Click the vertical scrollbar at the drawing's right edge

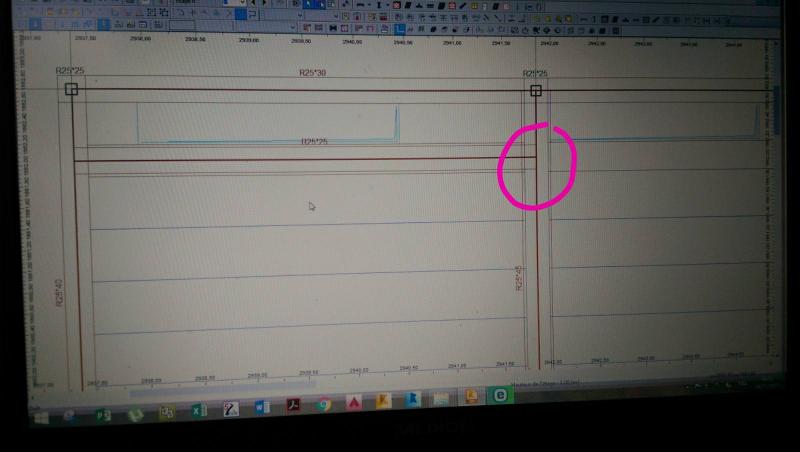click(x=778, y=110)
